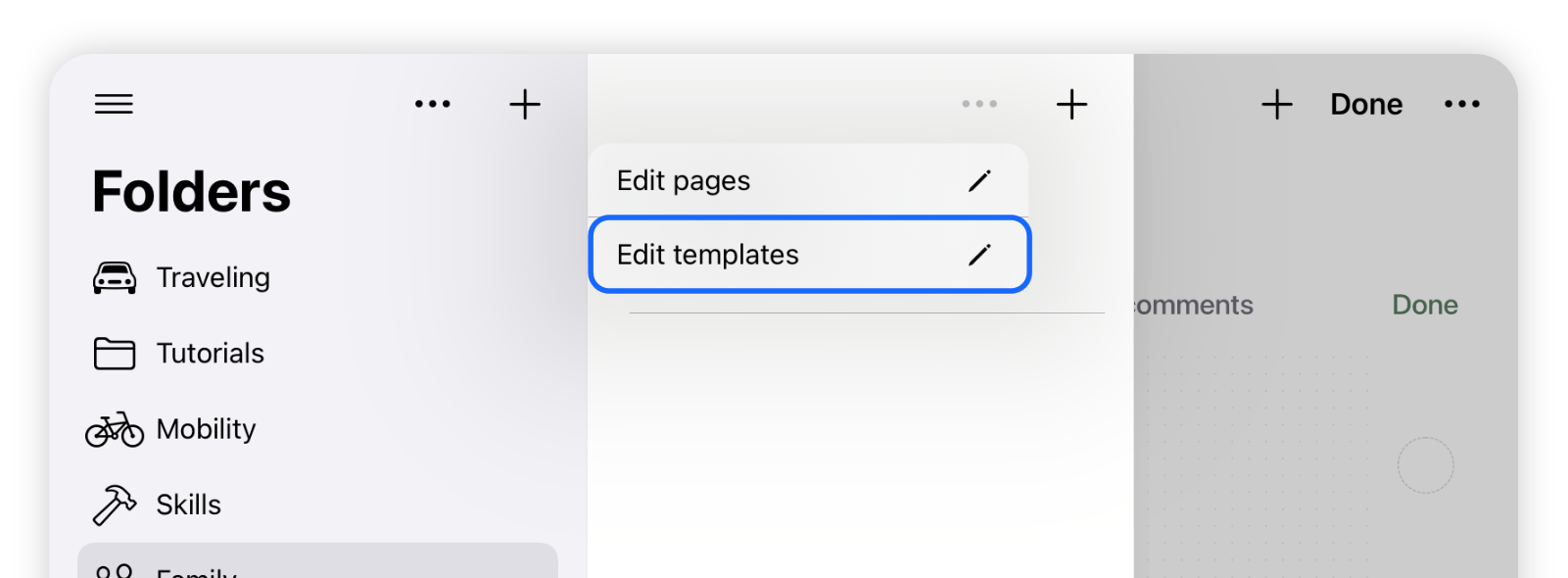Click the hammer icon for Skills
Image resolution: width=1568 pixels, height=578 pixels.
(x=115, y=505)
